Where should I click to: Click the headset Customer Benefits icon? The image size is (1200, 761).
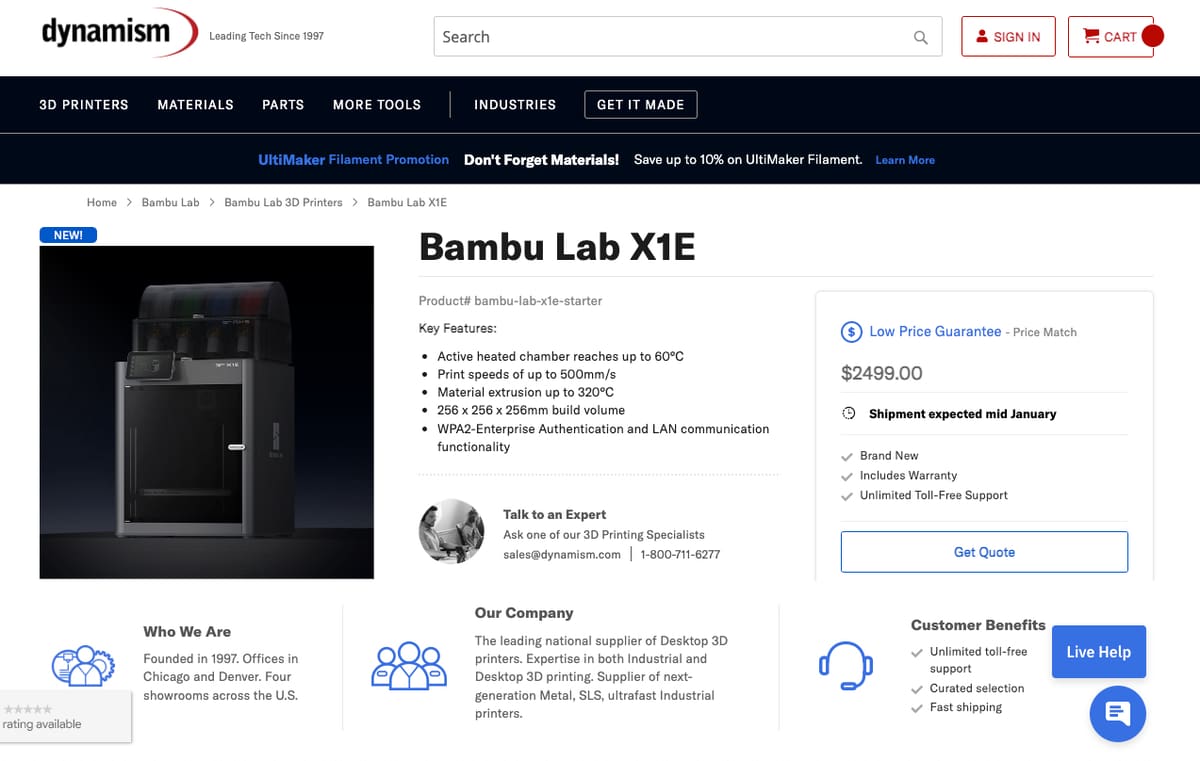[x=846, y=665]
